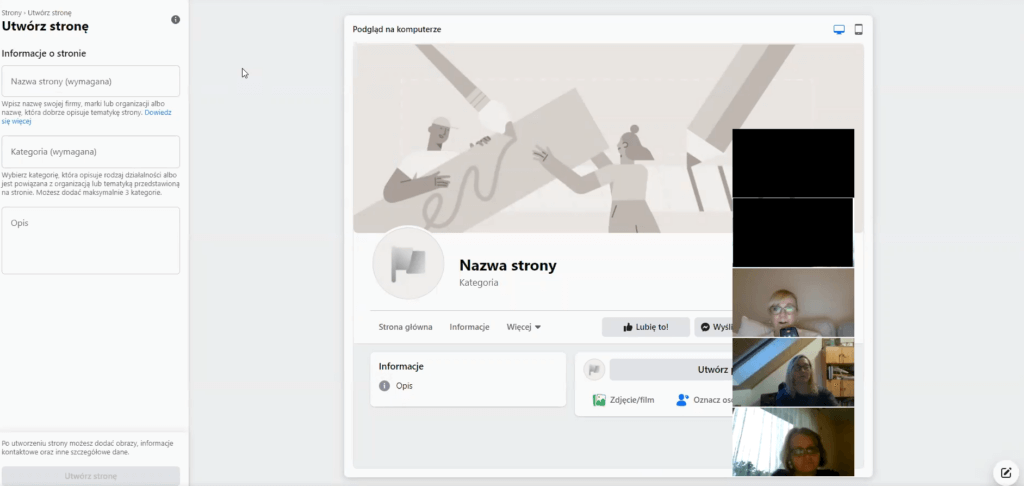1024x486 pixels.
Task: Click the cover photo illustration in preview
Action: click(540, 130)
